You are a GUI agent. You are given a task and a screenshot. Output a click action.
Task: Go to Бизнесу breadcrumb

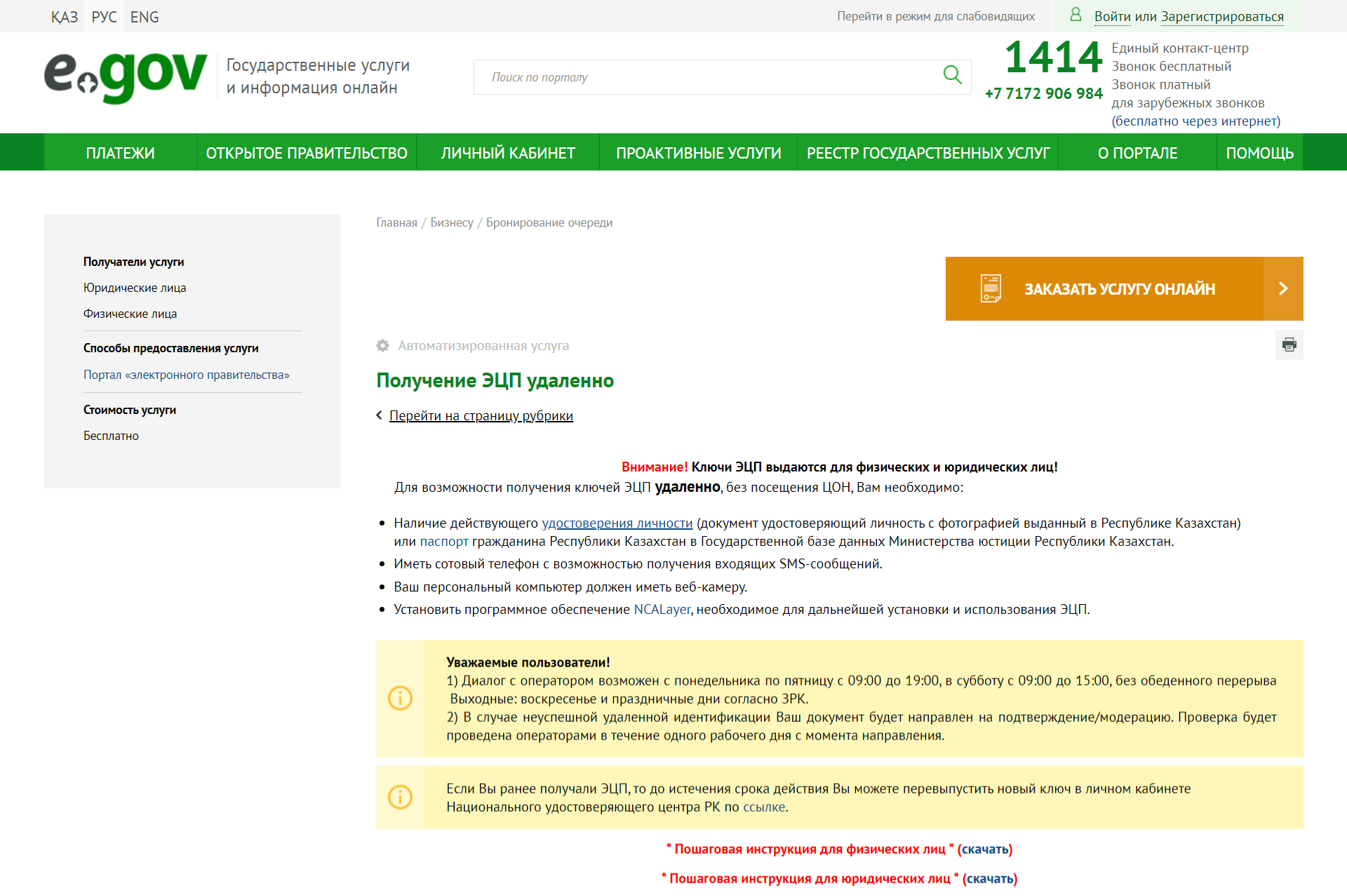(x=452, y=222)
